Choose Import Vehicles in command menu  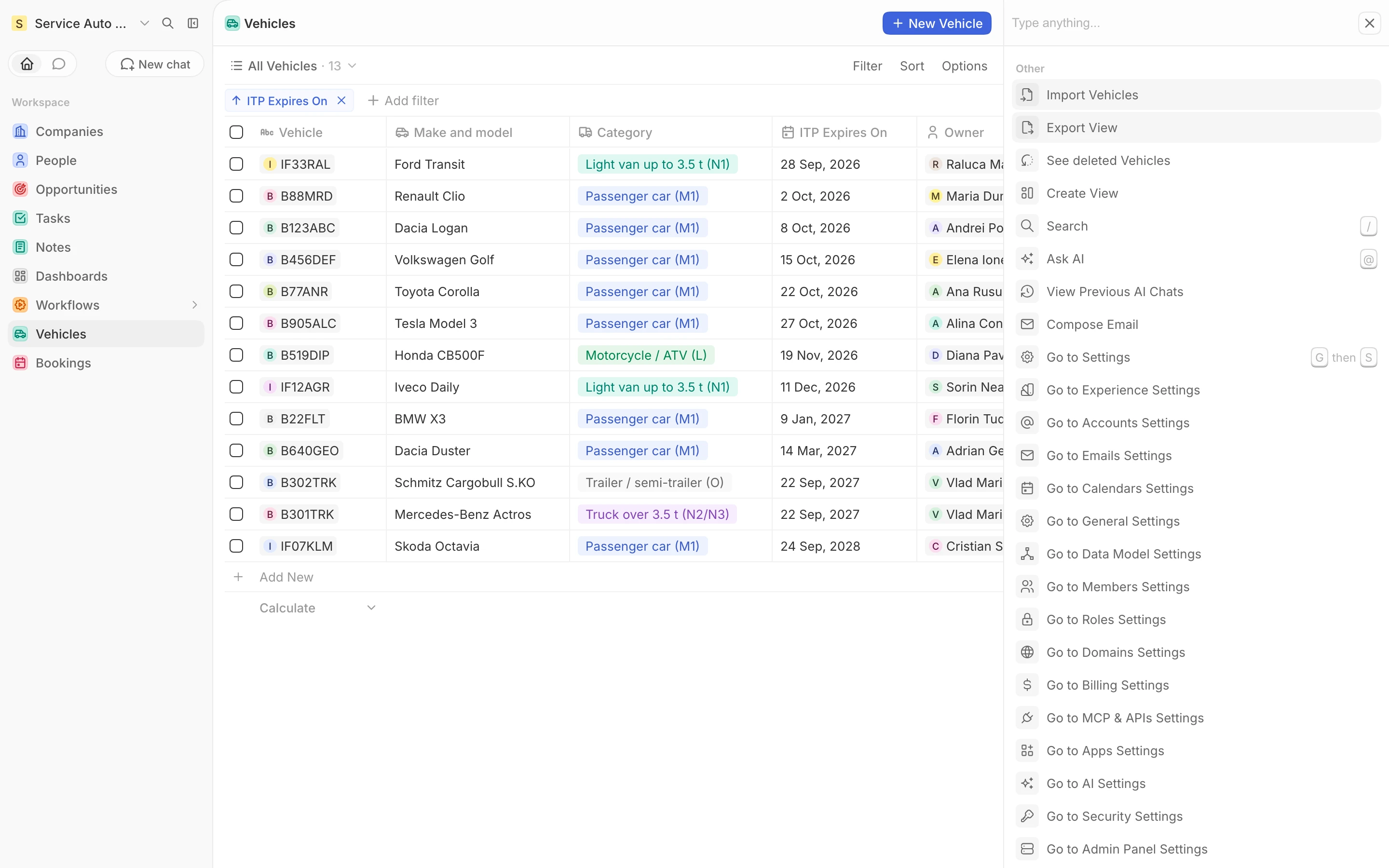tap(1196, 95)
